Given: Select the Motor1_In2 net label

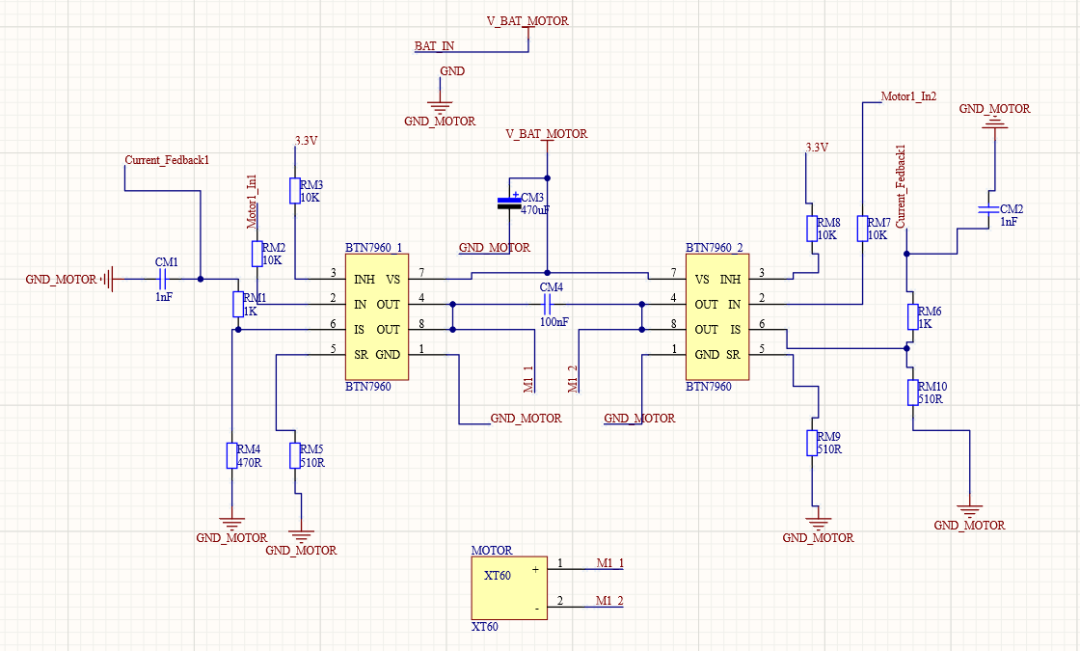Looking at the screenshot, I should pyautogui.click(x=908, y=97).
